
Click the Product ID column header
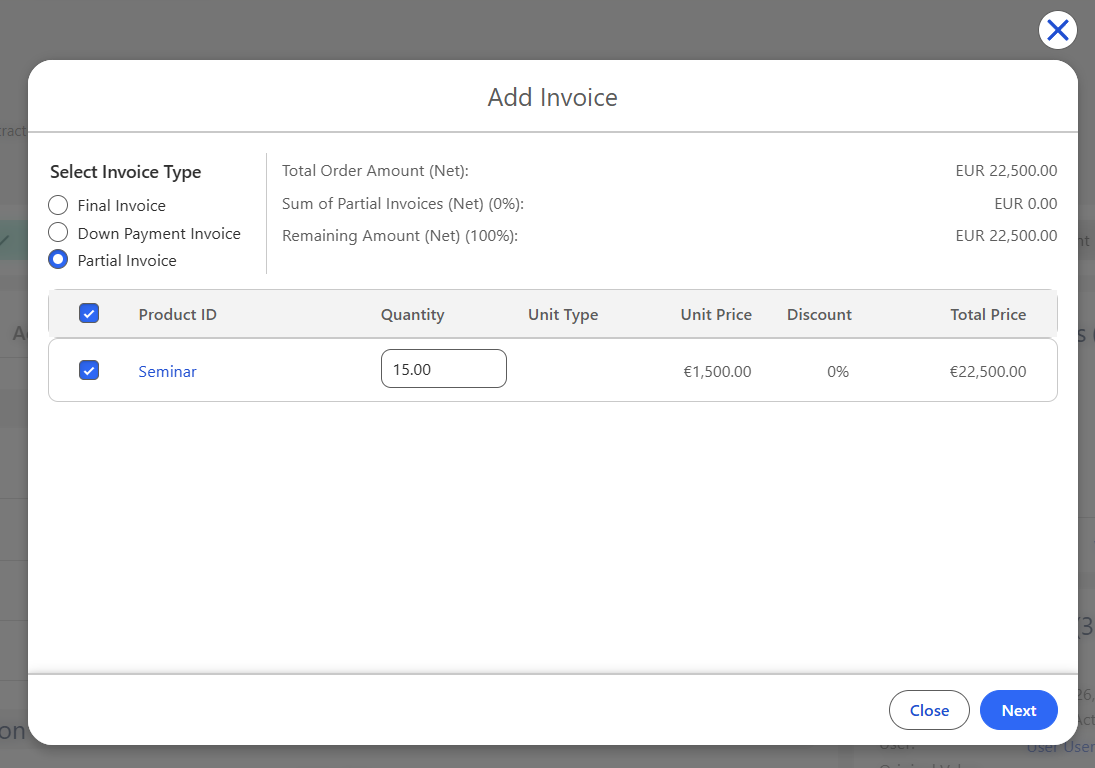pos(177,315)
